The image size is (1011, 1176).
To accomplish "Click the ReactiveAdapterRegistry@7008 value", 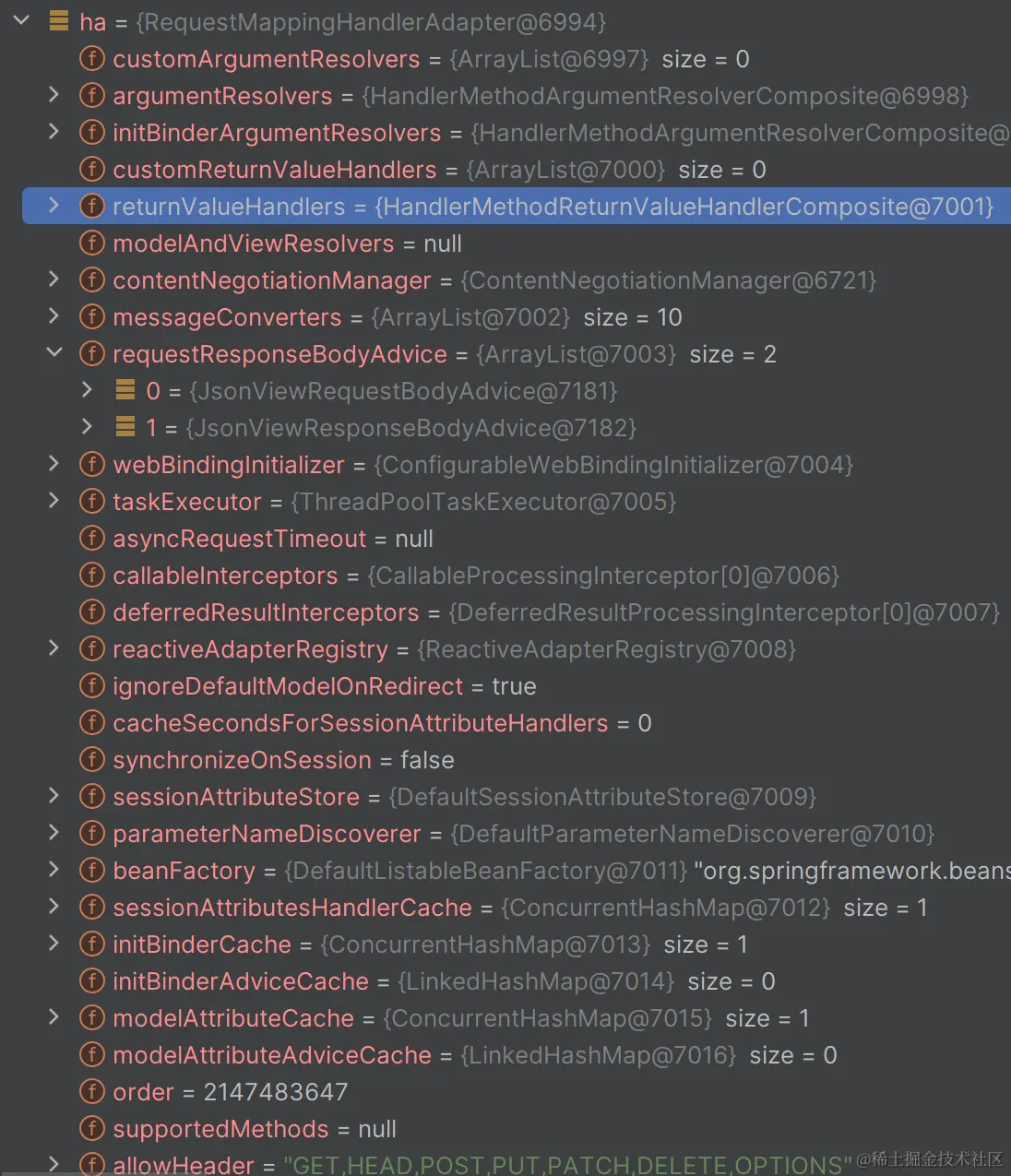I will [606, 649].
